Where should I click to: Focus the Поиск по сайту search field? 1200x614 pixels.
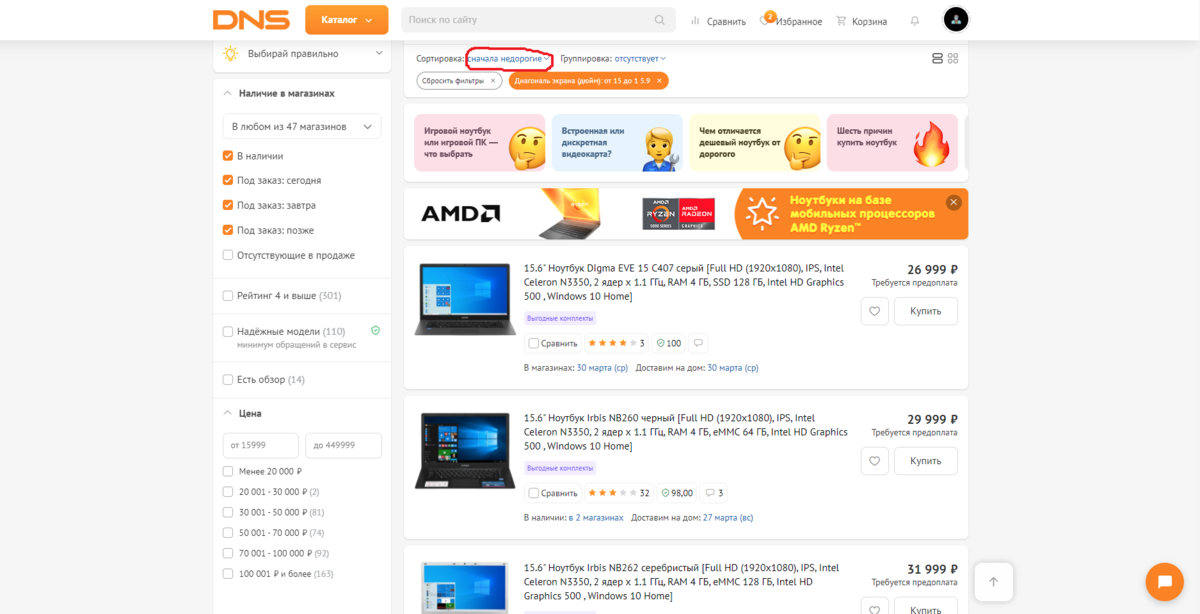coord(527,20)
